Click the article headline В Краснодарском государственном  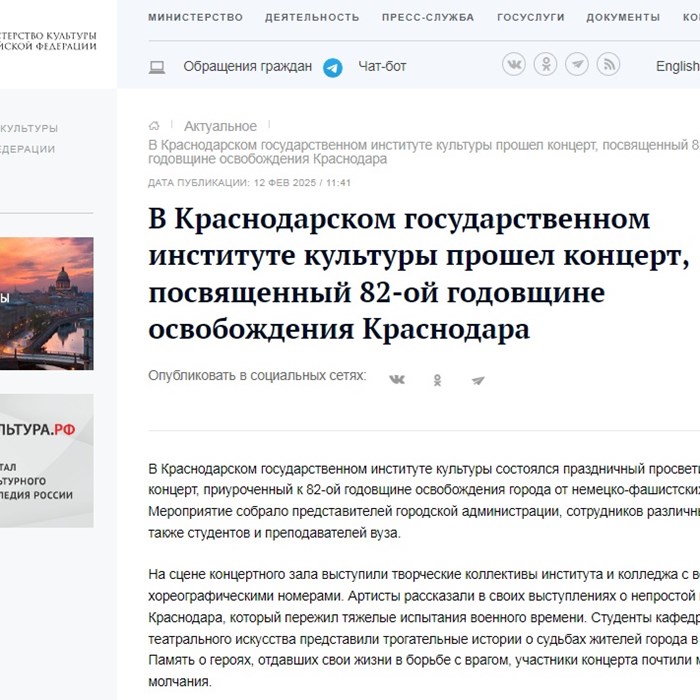point(419,274)
